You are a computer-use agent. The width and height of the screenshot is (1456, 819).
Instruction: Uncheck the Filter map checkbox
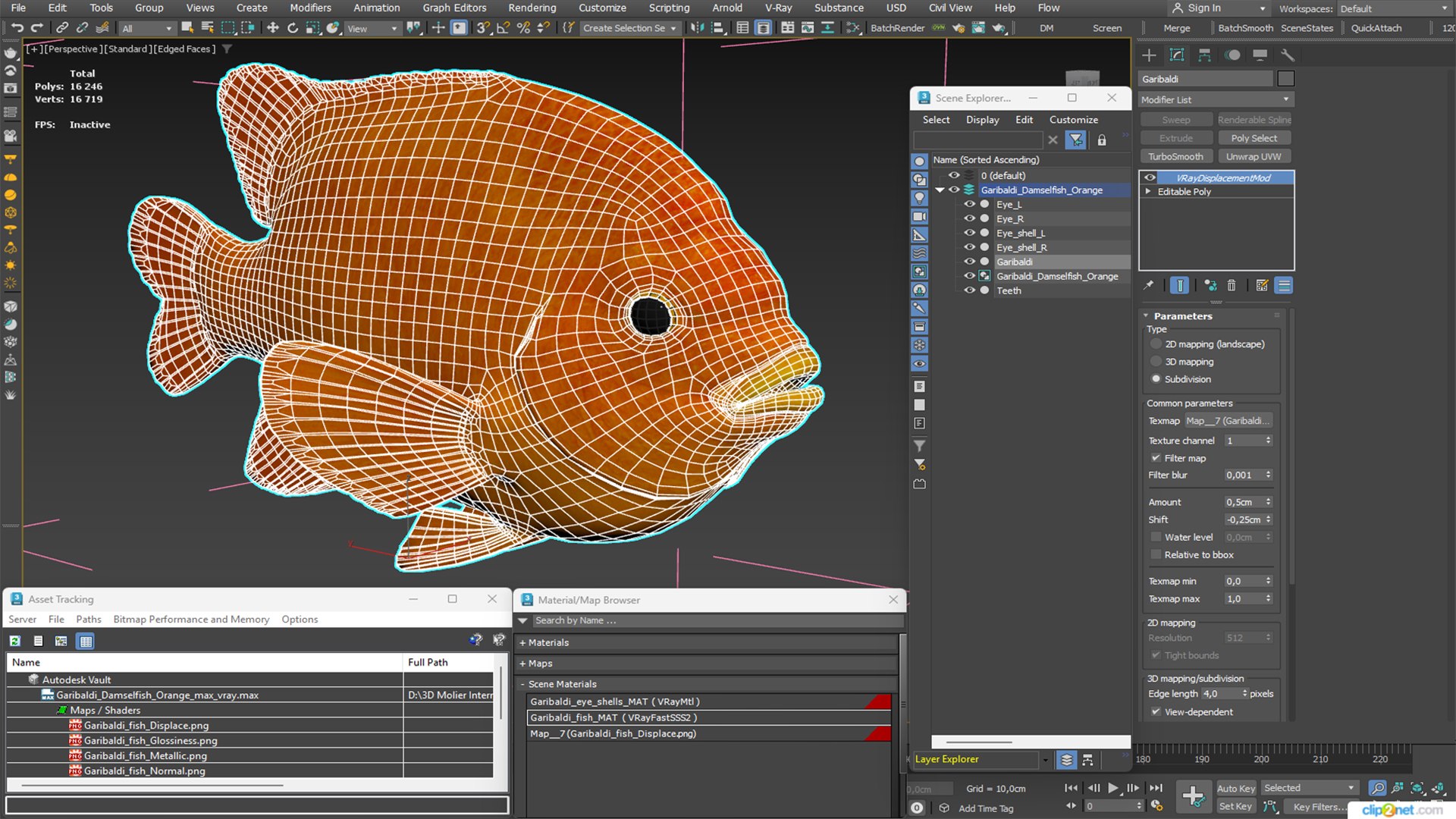[x=1156, y=458]
